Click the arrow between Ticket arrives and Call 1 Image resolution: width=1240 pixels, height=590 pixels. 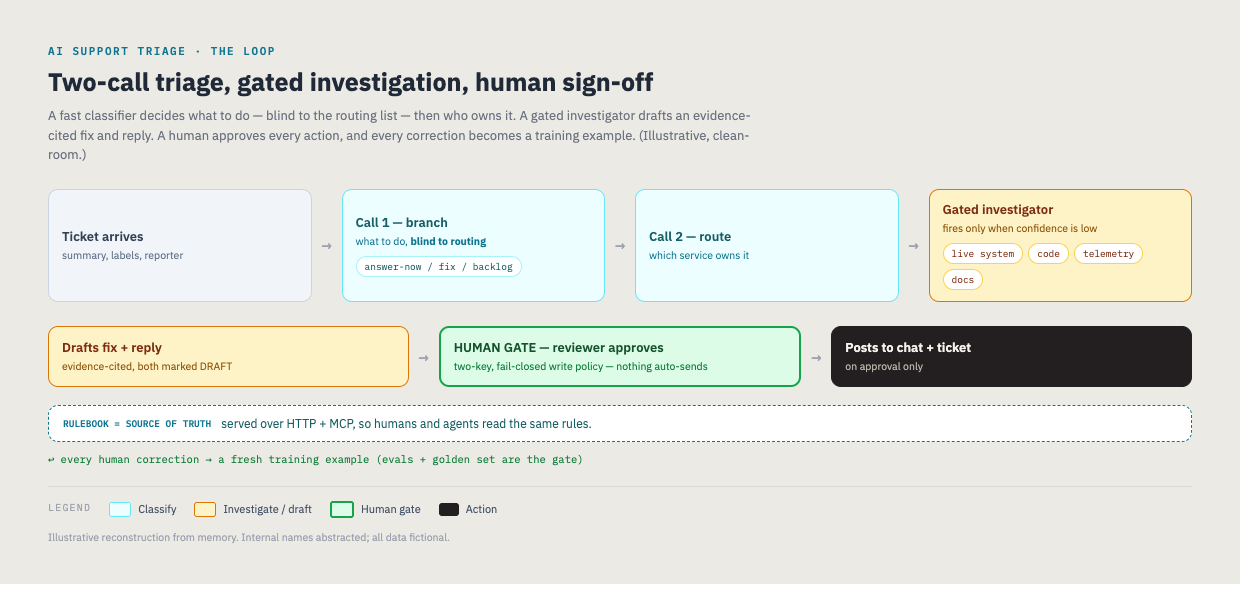327,246
